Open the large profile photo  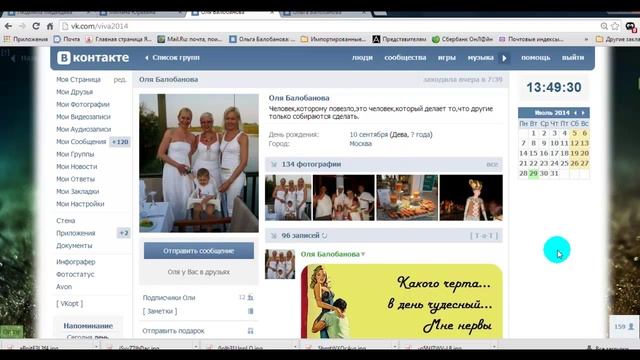[199, 163]
